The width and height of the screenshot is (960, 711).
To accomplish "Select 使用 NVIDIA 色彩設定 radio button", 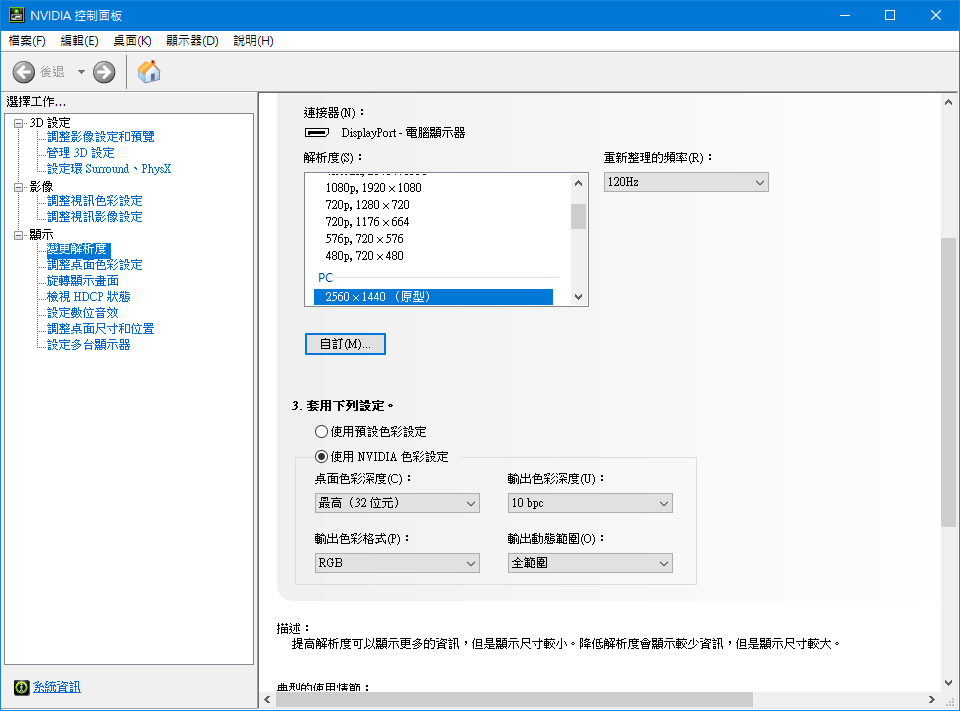I will point(321,456).
